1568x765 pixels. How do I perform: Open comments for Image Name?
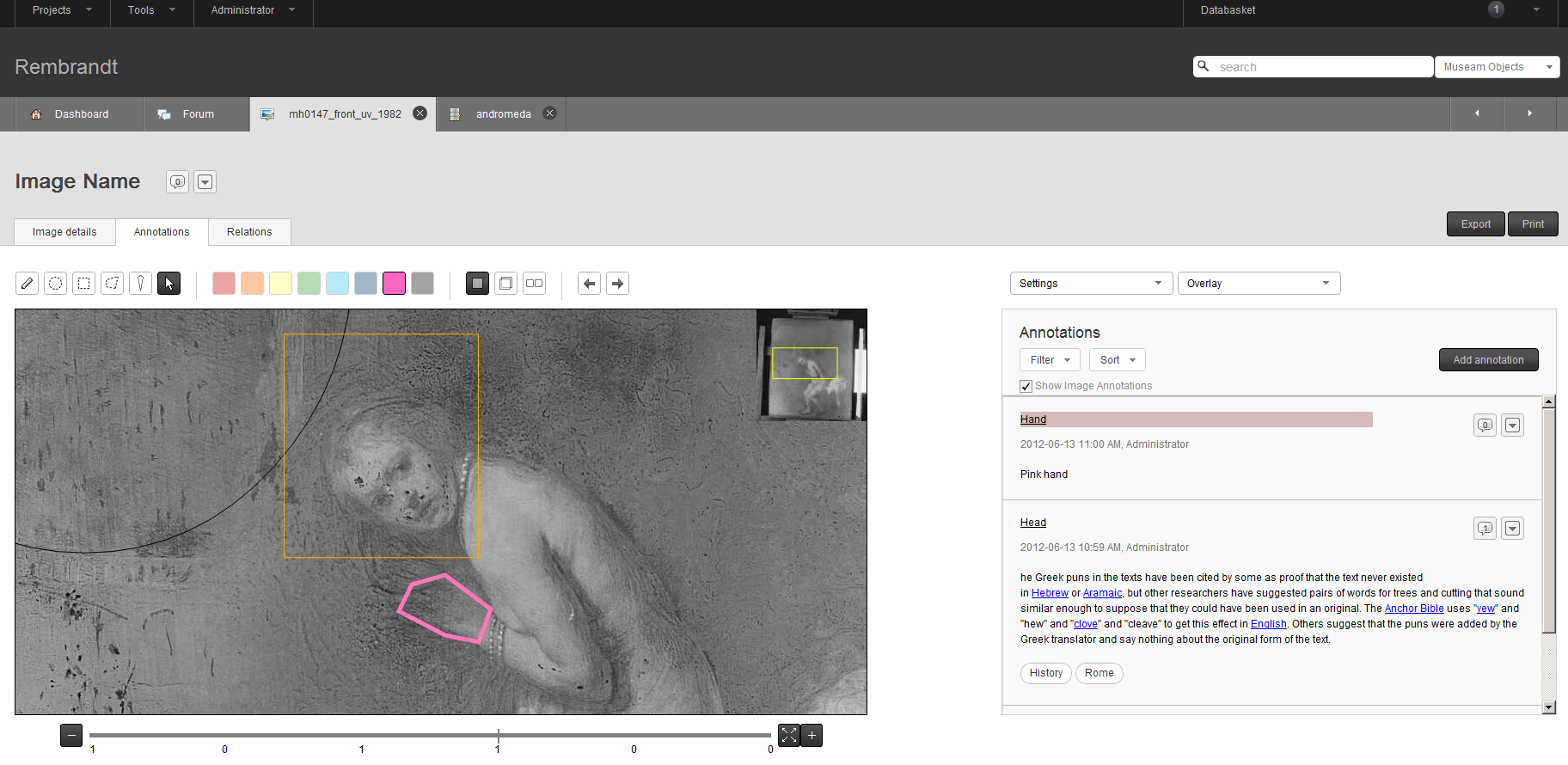(178, 181)
